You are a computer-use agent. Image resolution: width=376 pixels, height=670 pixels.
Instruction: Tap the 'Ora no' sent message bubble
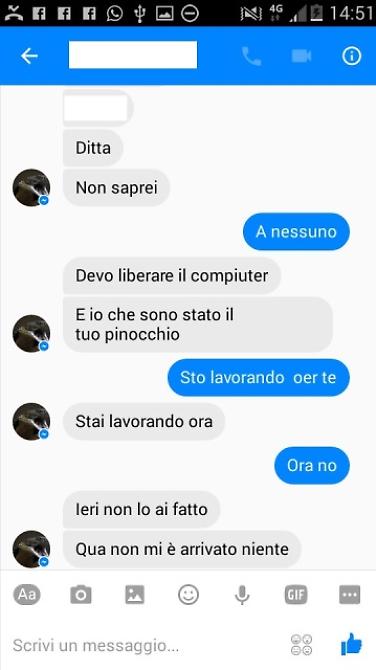tap(312, 465)
